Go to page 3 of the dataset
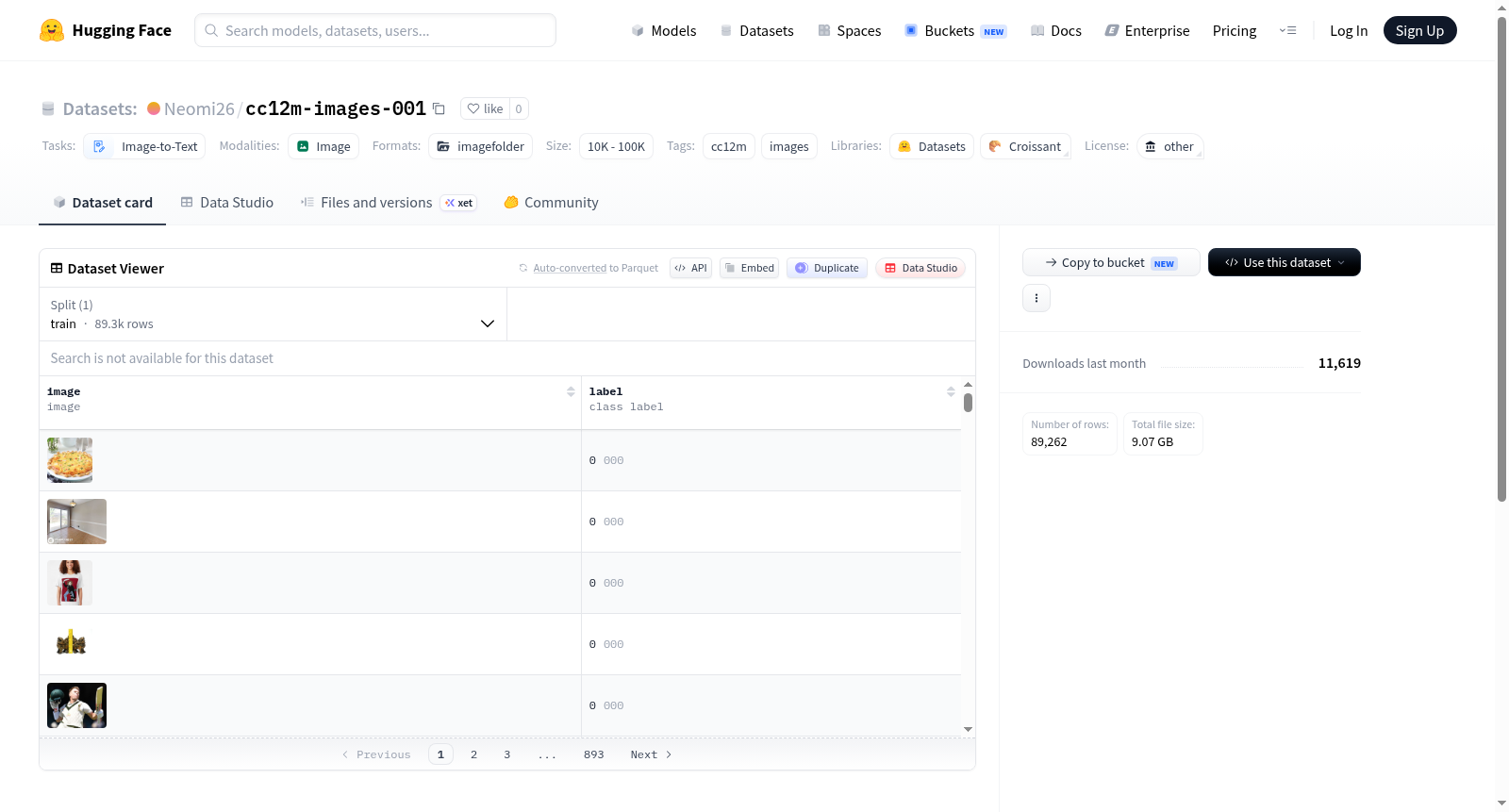This screenshot has height=812, width=1509. (506, 754)
